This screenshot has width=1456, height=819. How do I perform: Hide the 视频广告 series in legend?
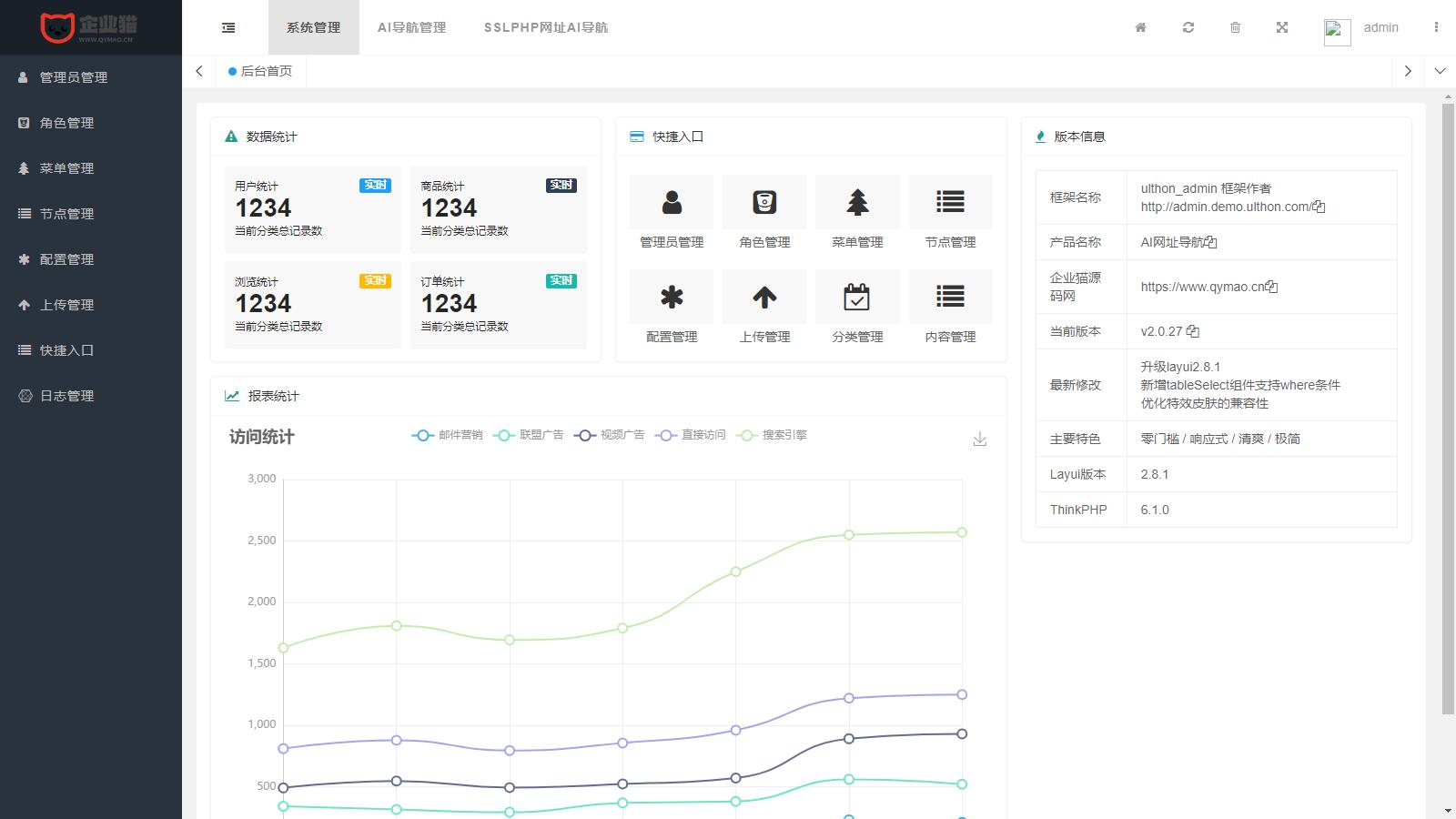610,435
